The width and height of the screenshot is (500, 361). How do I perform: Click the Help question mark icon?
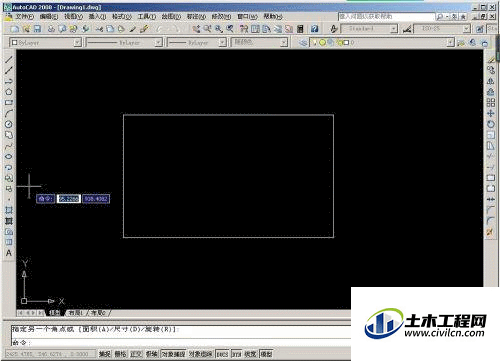pos(314,29)
